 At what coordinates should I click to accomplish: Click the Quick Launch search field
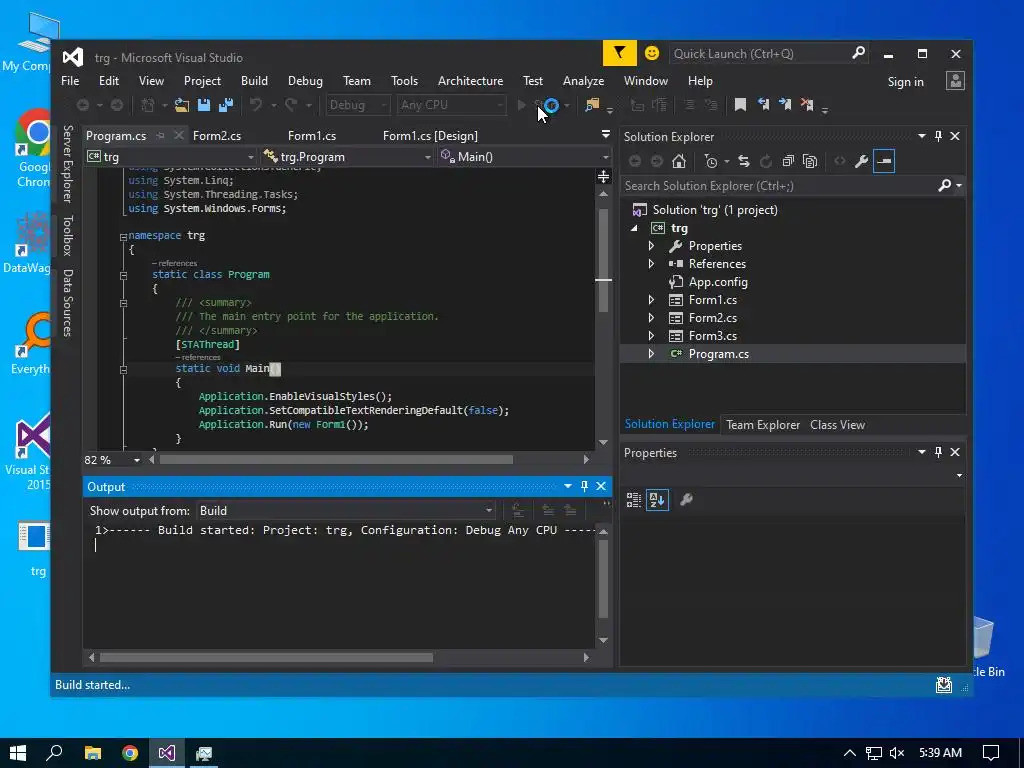[761, 54]
